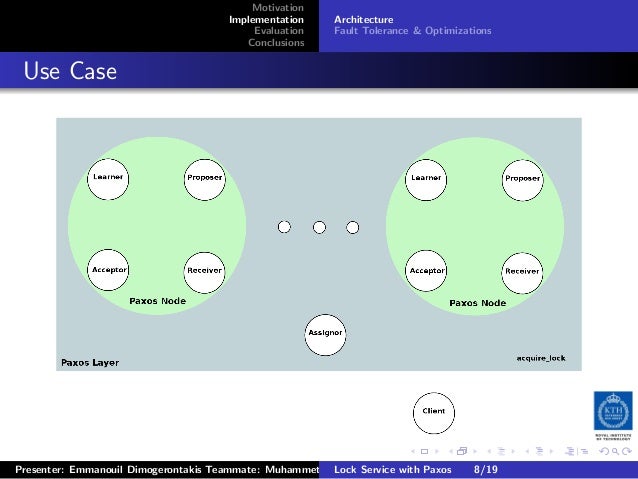Image resolution: width=638 pixels, height=479 pixels.
Task: Click the slide rectangle navigation icon
Action: 424,451
